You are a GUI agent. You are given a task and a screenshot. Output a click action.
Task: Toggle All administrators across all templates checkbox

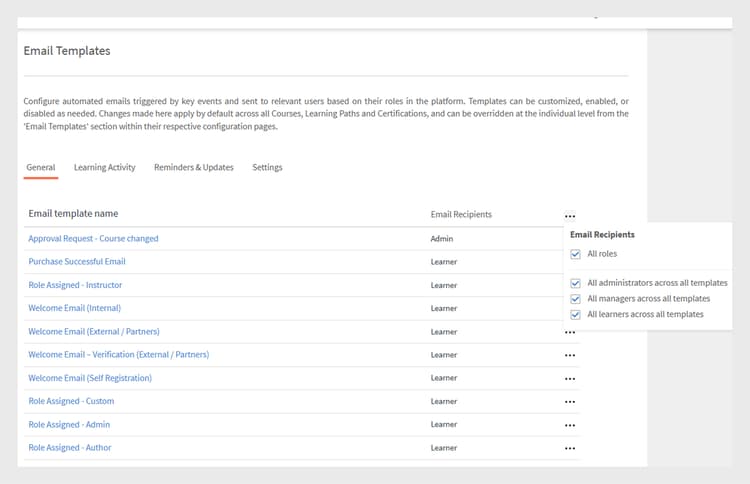click(575, 283)
